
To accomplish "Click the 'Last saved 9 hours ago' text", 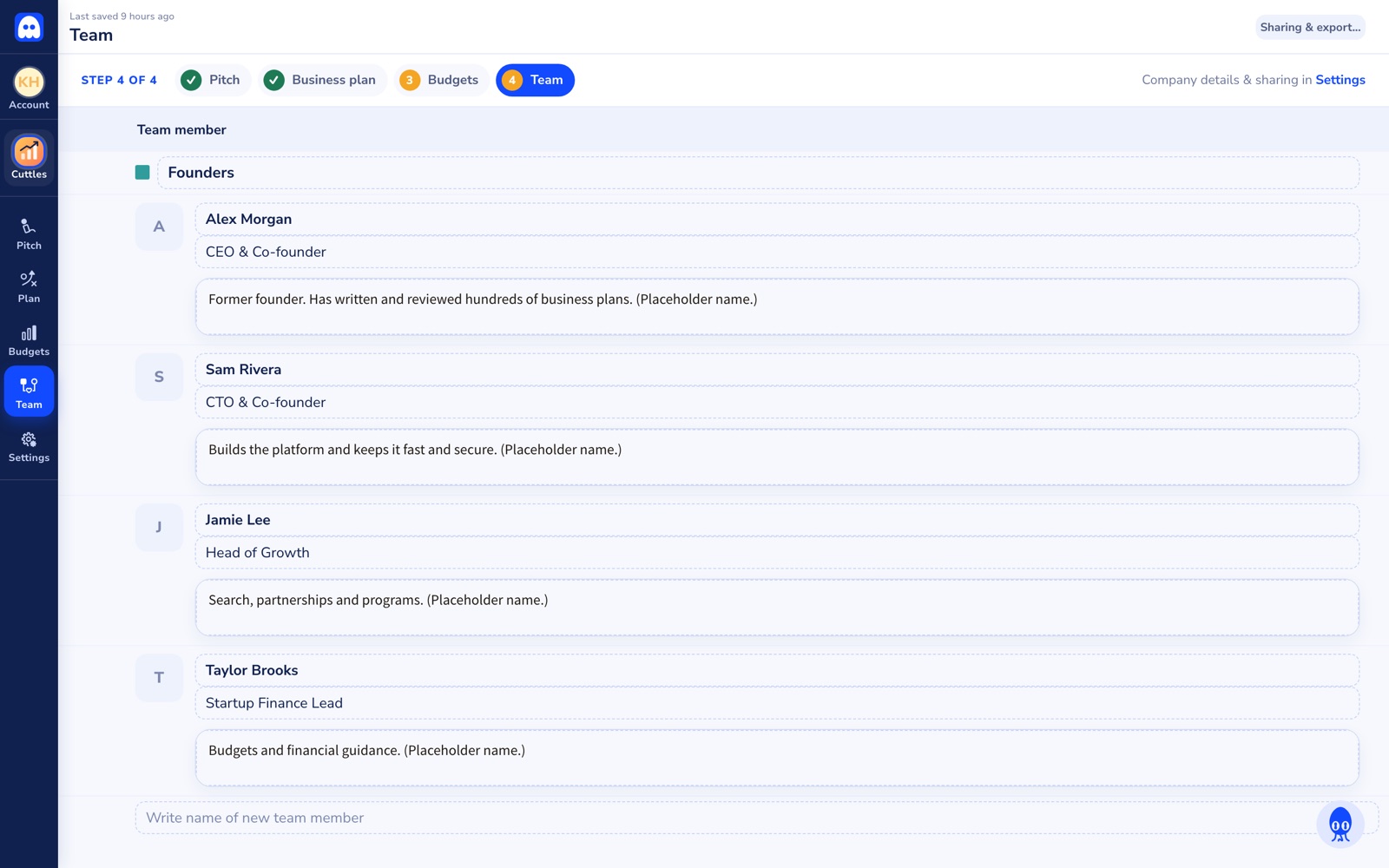I will click(x=122, y=16).
